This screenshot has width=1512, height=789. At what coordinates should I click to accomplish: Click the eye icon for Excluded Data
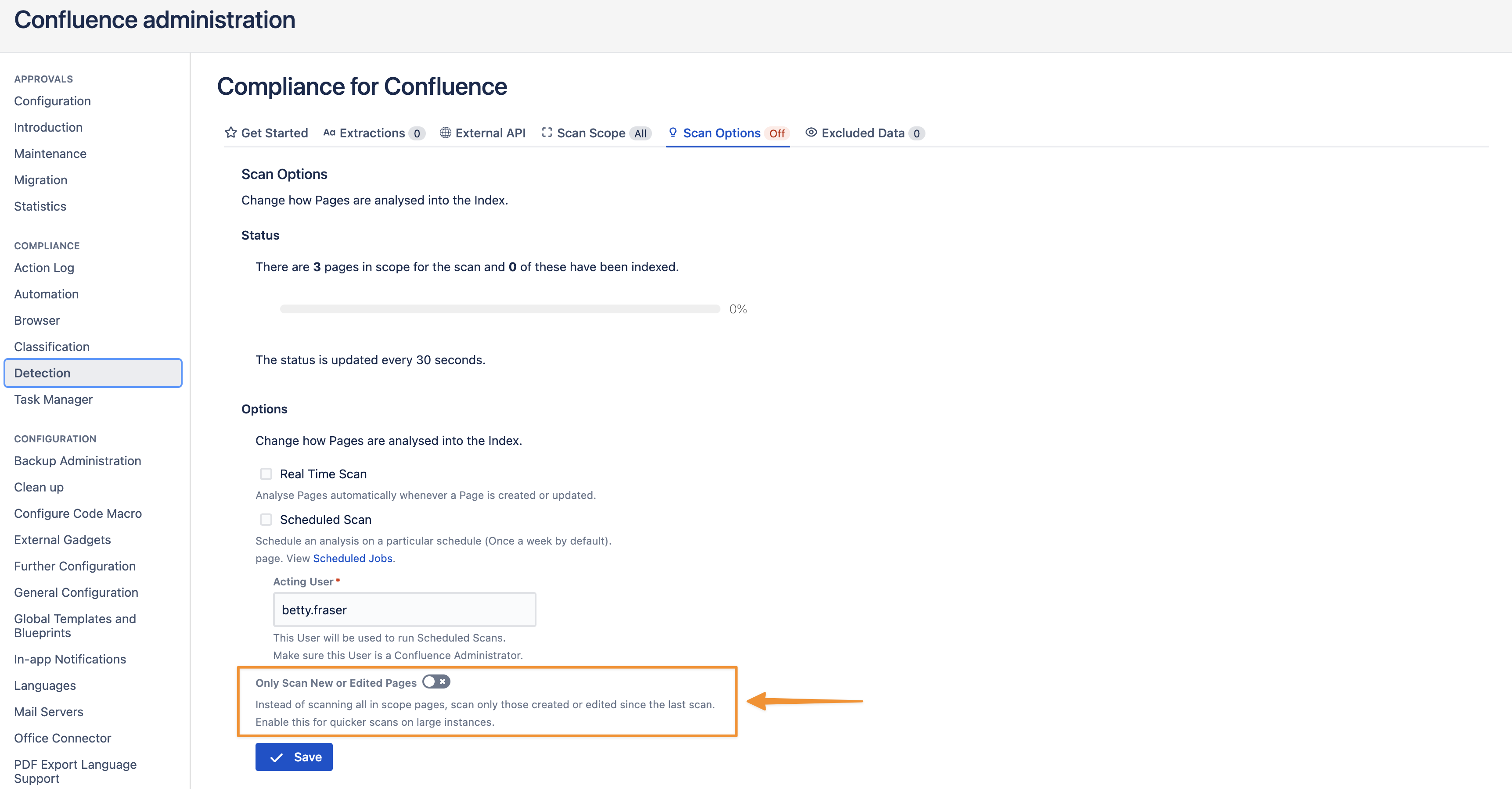[x=811, y=133]
